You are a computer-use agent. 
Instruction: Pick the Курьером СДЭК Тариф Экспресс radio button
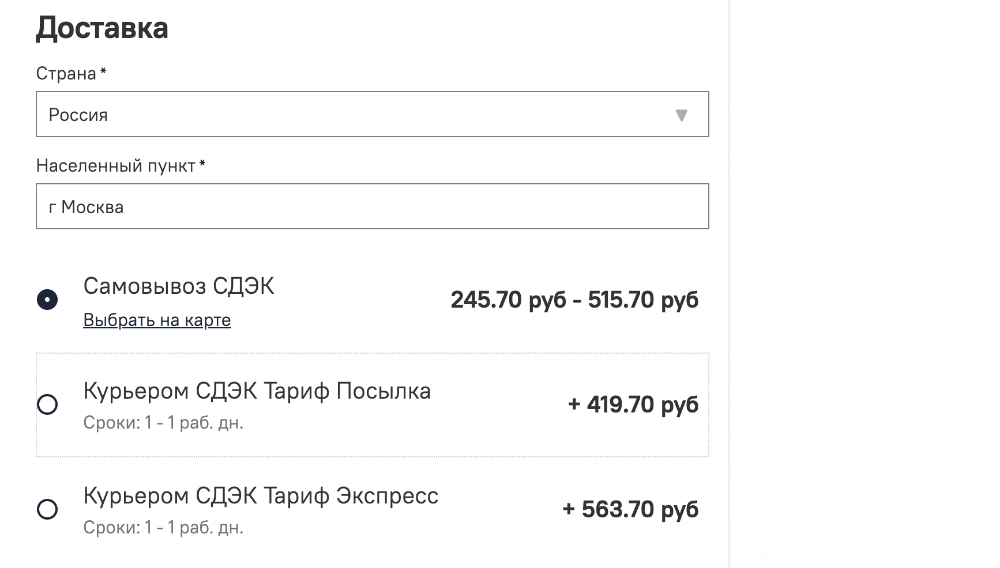[47, 510]
